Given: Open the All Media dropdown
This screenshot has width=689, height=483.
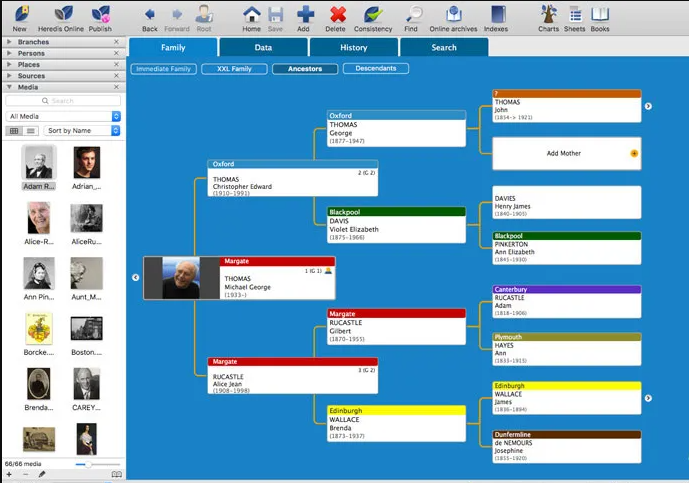Looking at the screenshot, I should tap(63, 116).
